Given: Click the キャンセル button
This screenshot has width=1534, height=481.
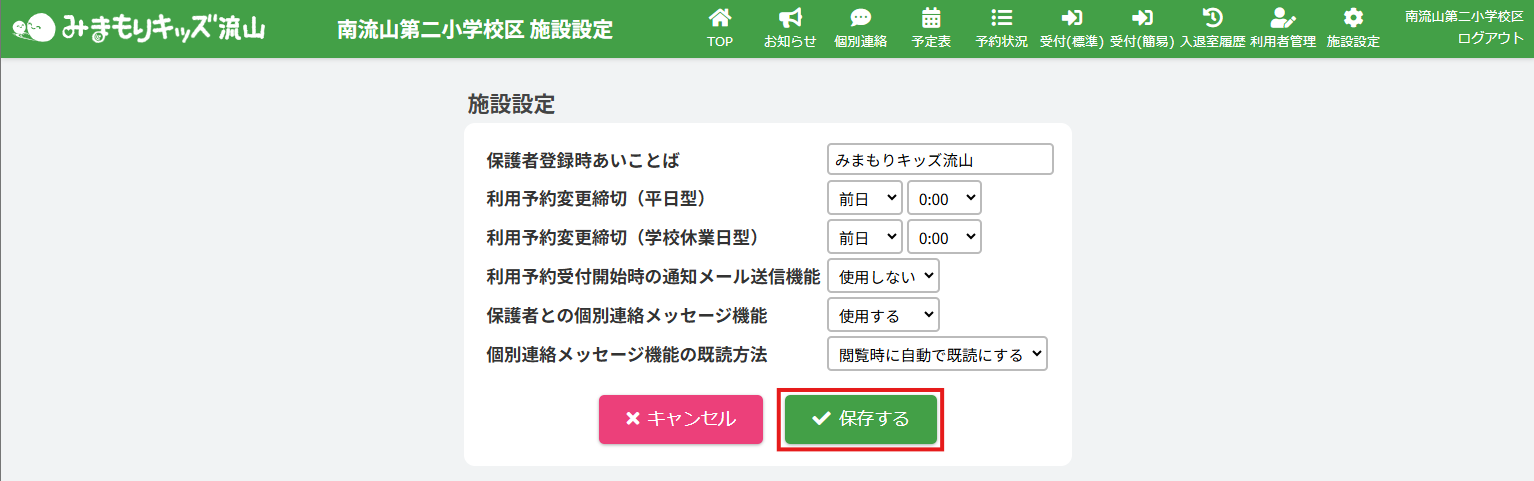Looking at the screenshot, I should click(681, 419).
